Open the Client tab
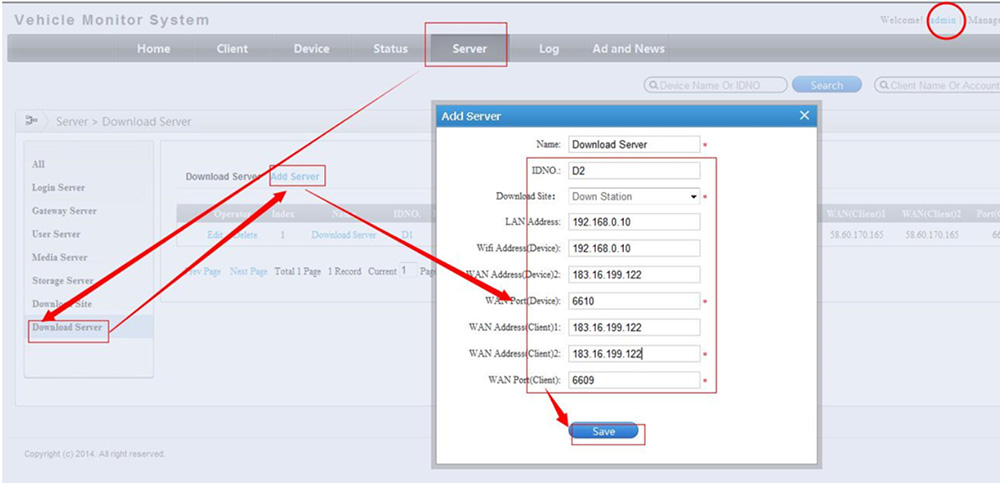 coord(232,48)
